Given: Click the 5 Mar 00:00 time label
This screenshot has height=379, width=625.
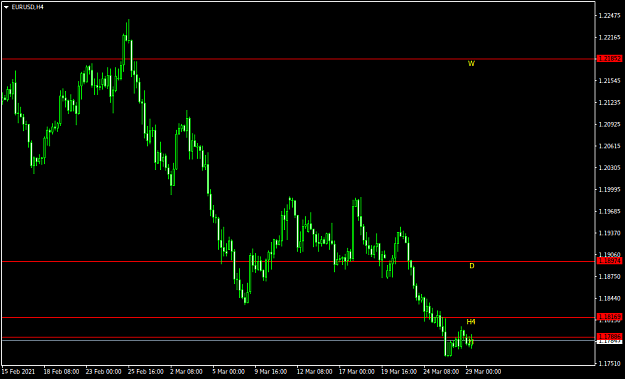Looking at the screenshot, I should pyautogui.click(x=229, y=372).
